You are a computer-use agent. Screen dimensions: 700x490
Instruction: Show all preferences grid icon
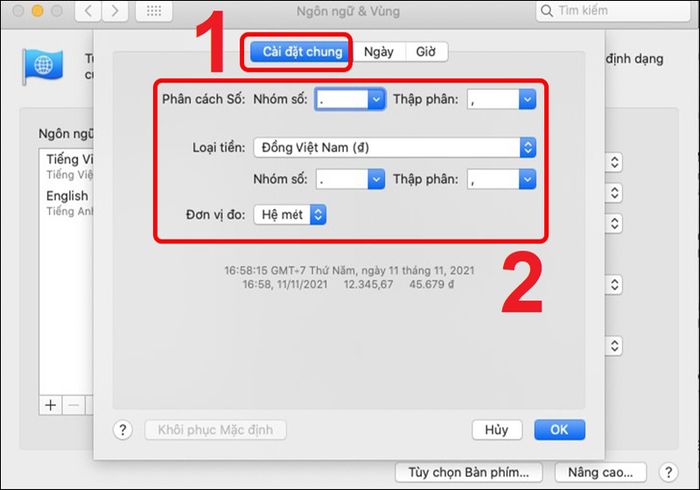pos(154,10)
